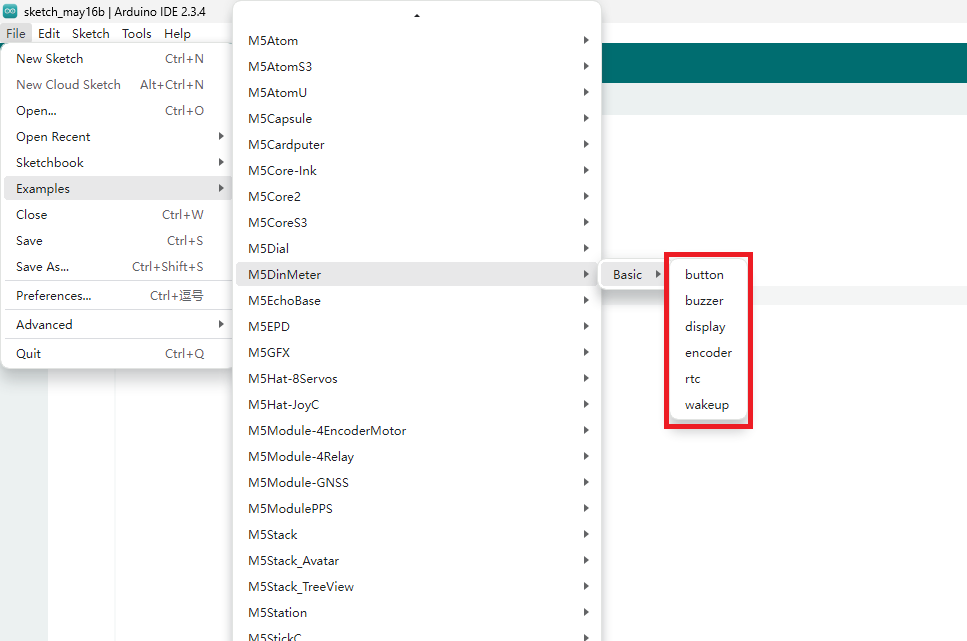Viewport: 967px width, 641px height.
Task: Open the M5ModulePPS examples entry
Action: point(417,508)
